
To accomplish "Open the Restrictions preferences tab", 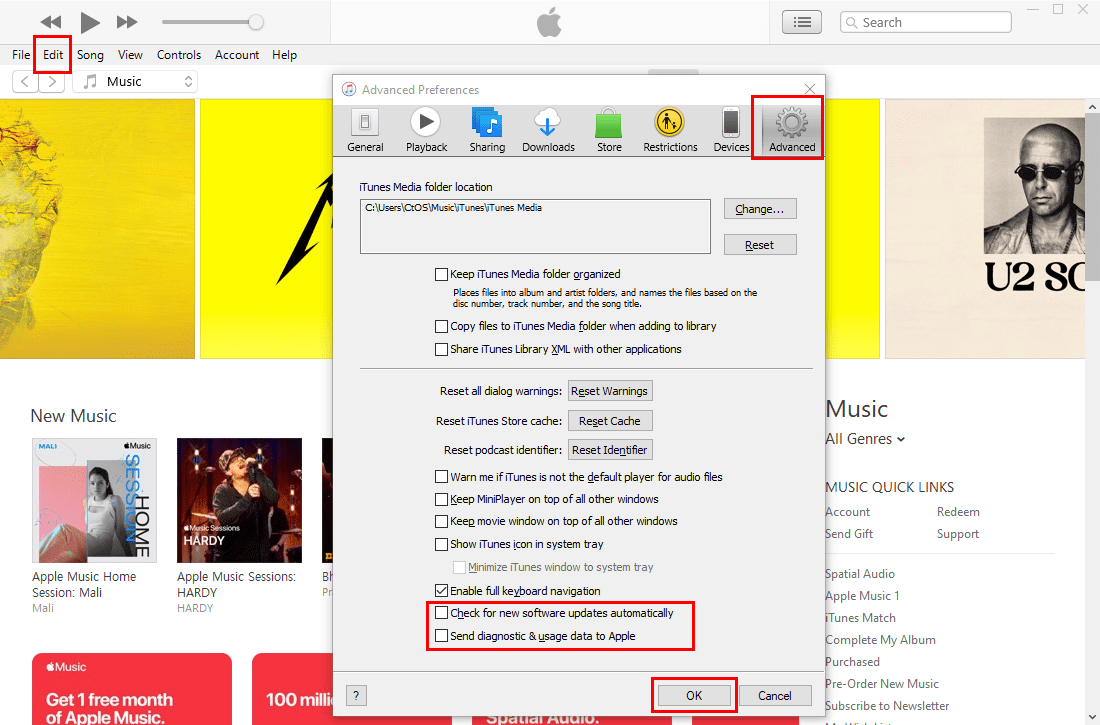I will point(670,131).
